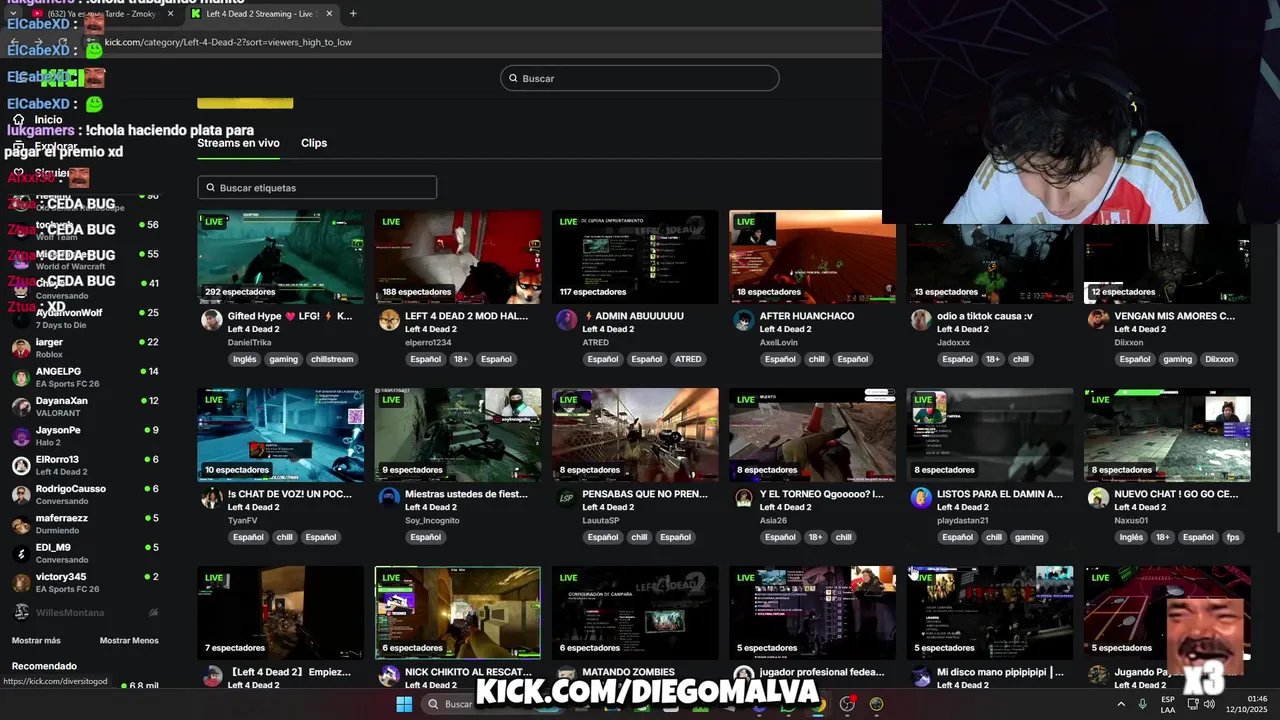The height and width of the screenshot is (720, 1280).
Task: Switch to the Clips tab
Action: coord(314,143)
